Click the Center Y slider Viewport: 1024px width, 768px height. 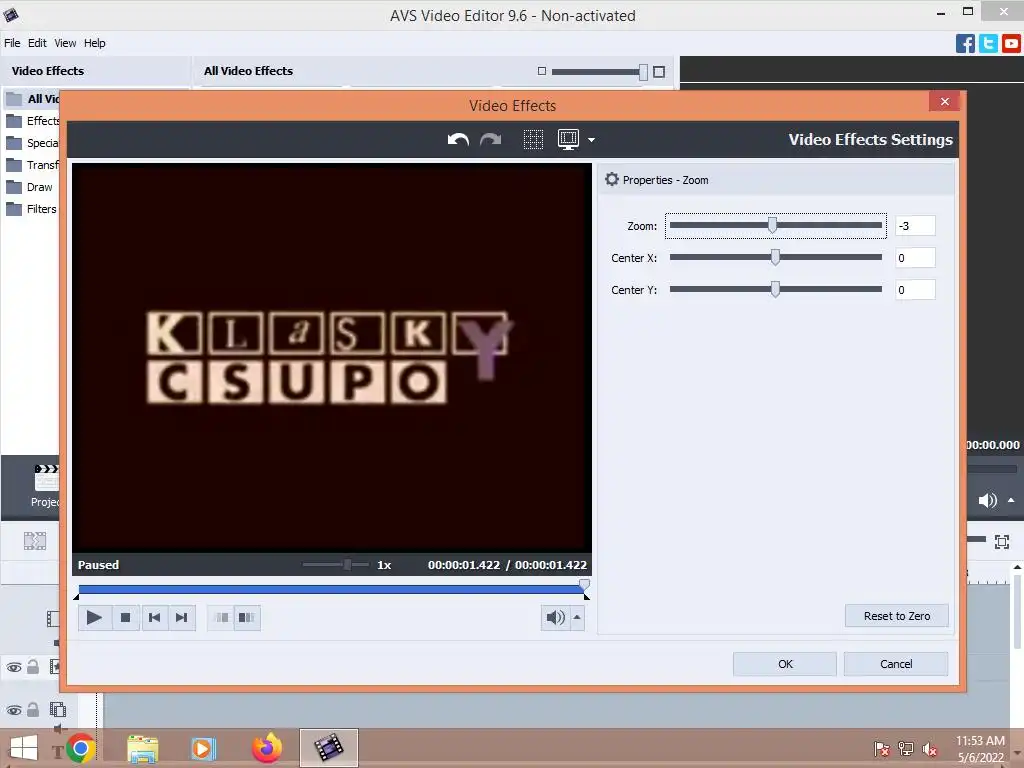click(x=776, y=289)
